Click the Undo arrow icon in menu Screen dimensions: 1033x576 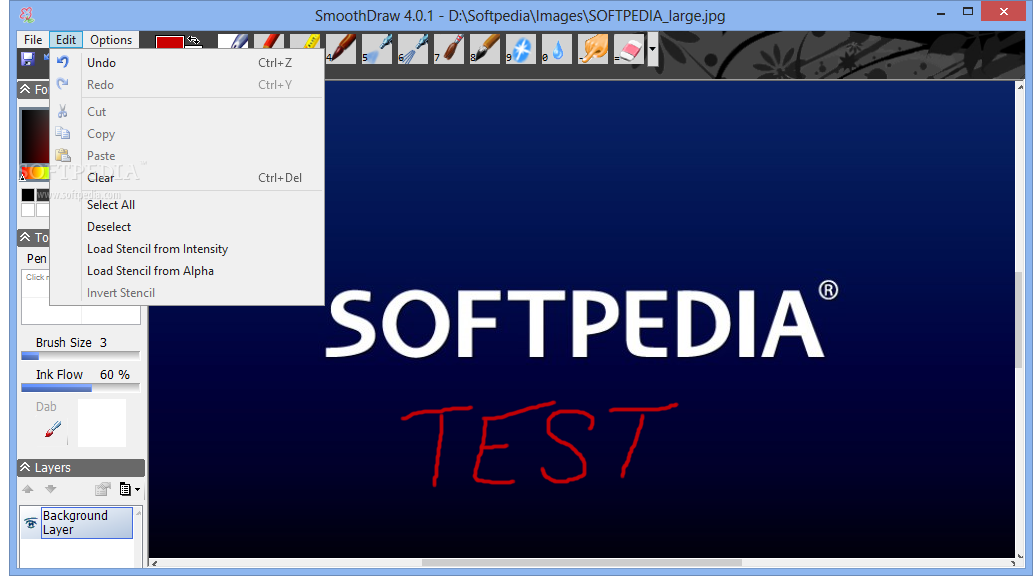(63, 62)
